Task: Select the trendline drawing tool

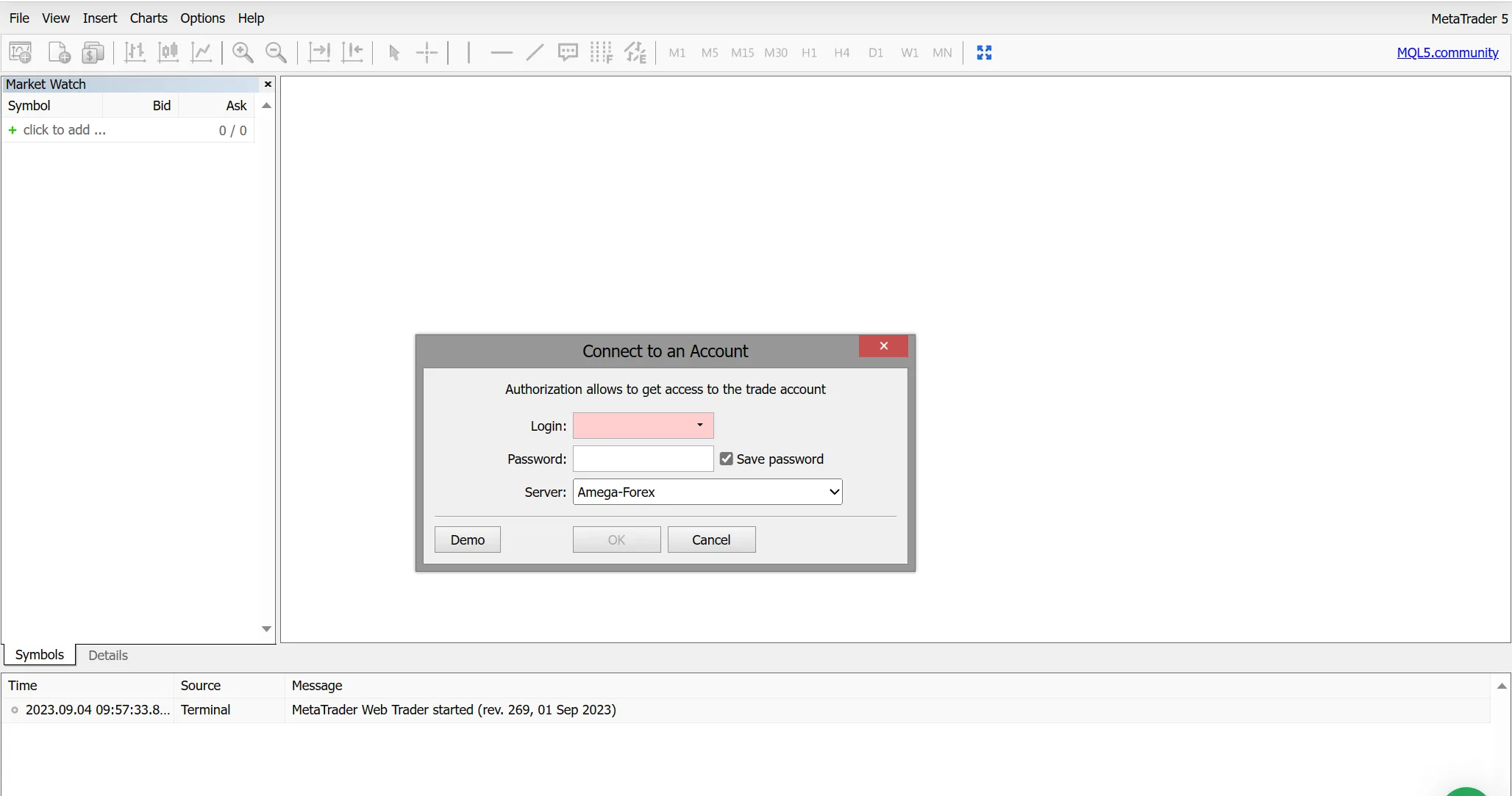Action: 535,52
